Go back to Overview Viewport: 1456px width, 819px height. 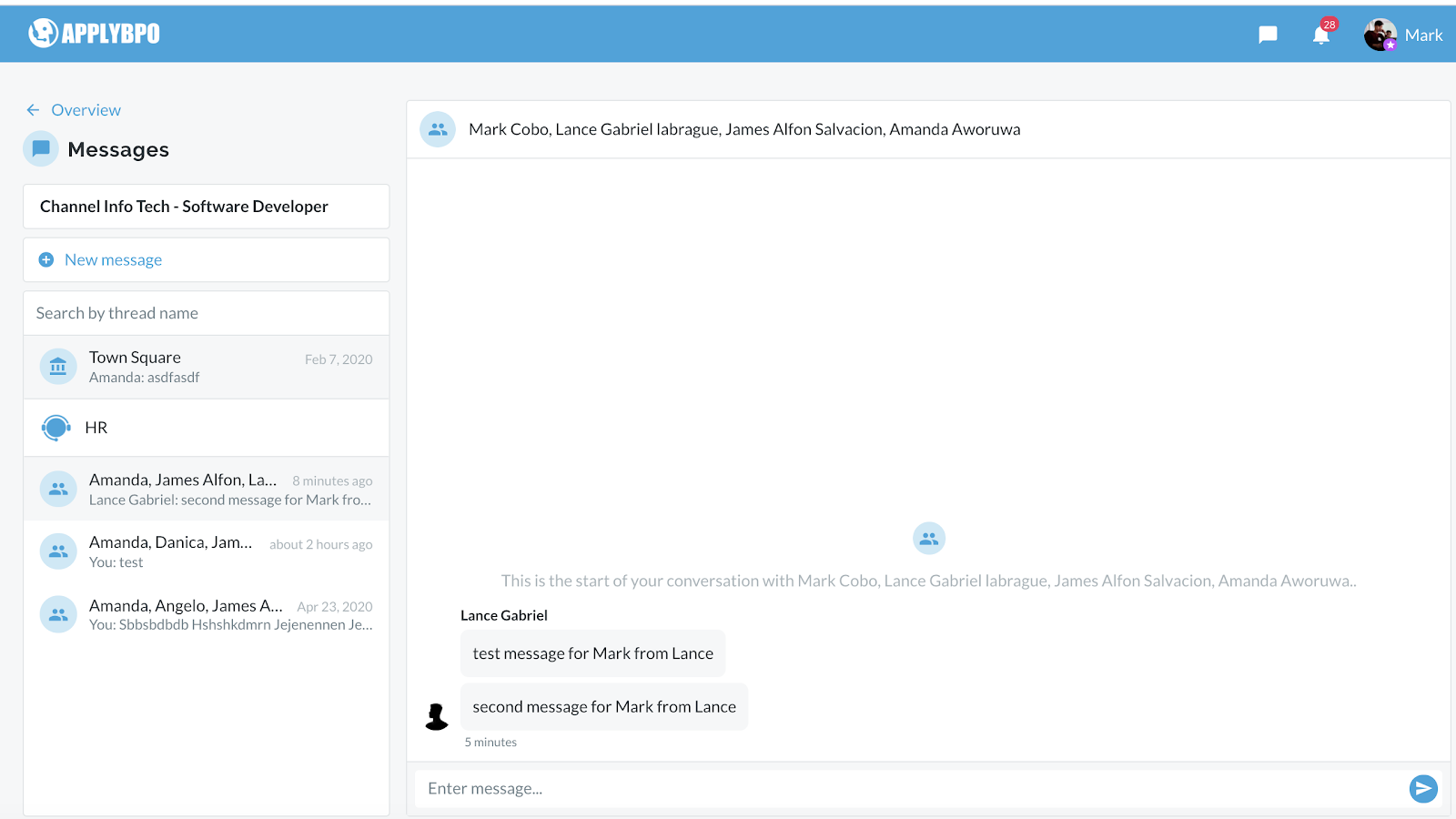pos(74,110)
